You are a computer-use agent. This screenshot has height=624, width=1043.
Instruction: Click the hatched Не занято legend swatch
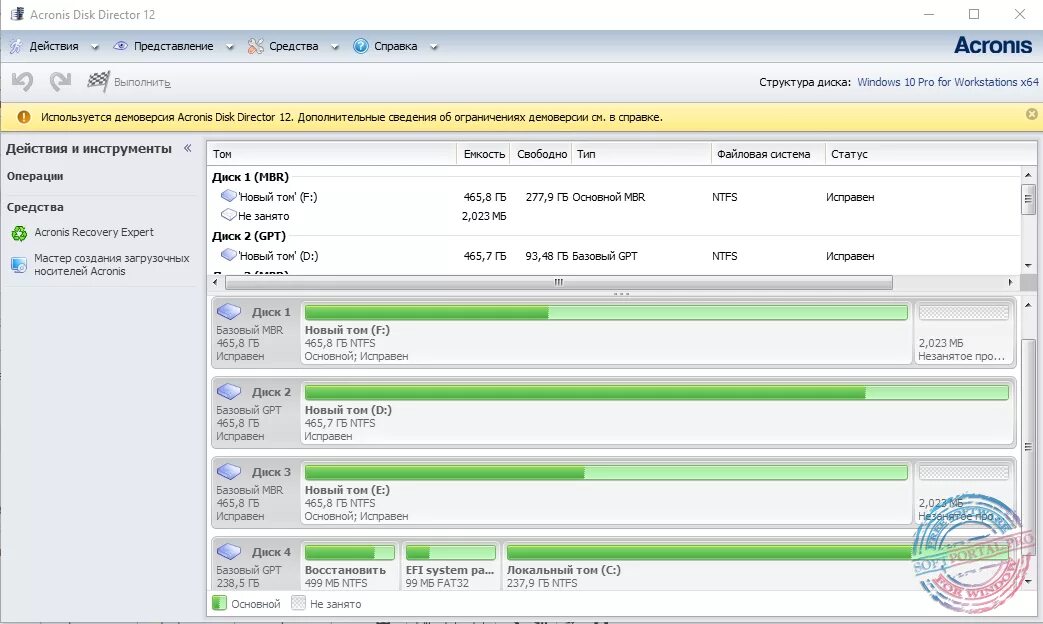pos(298,603)
